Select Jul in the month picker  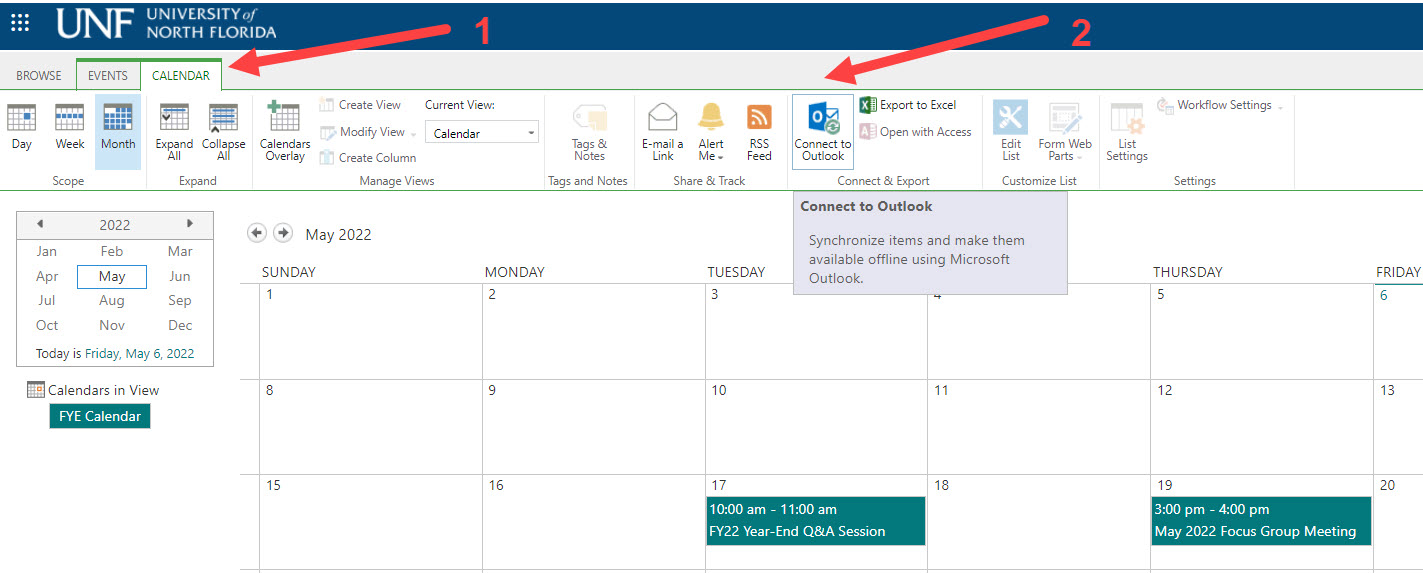click(46, 300)
